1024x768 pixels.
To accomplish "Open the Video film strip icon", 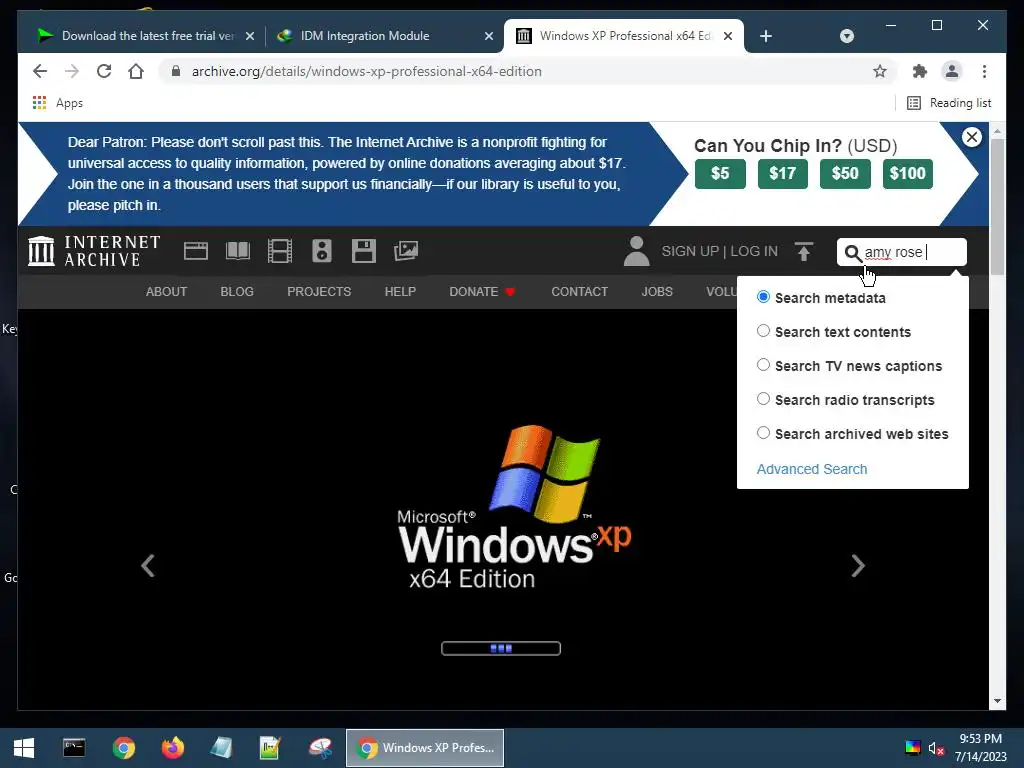I will click(280, 251).
